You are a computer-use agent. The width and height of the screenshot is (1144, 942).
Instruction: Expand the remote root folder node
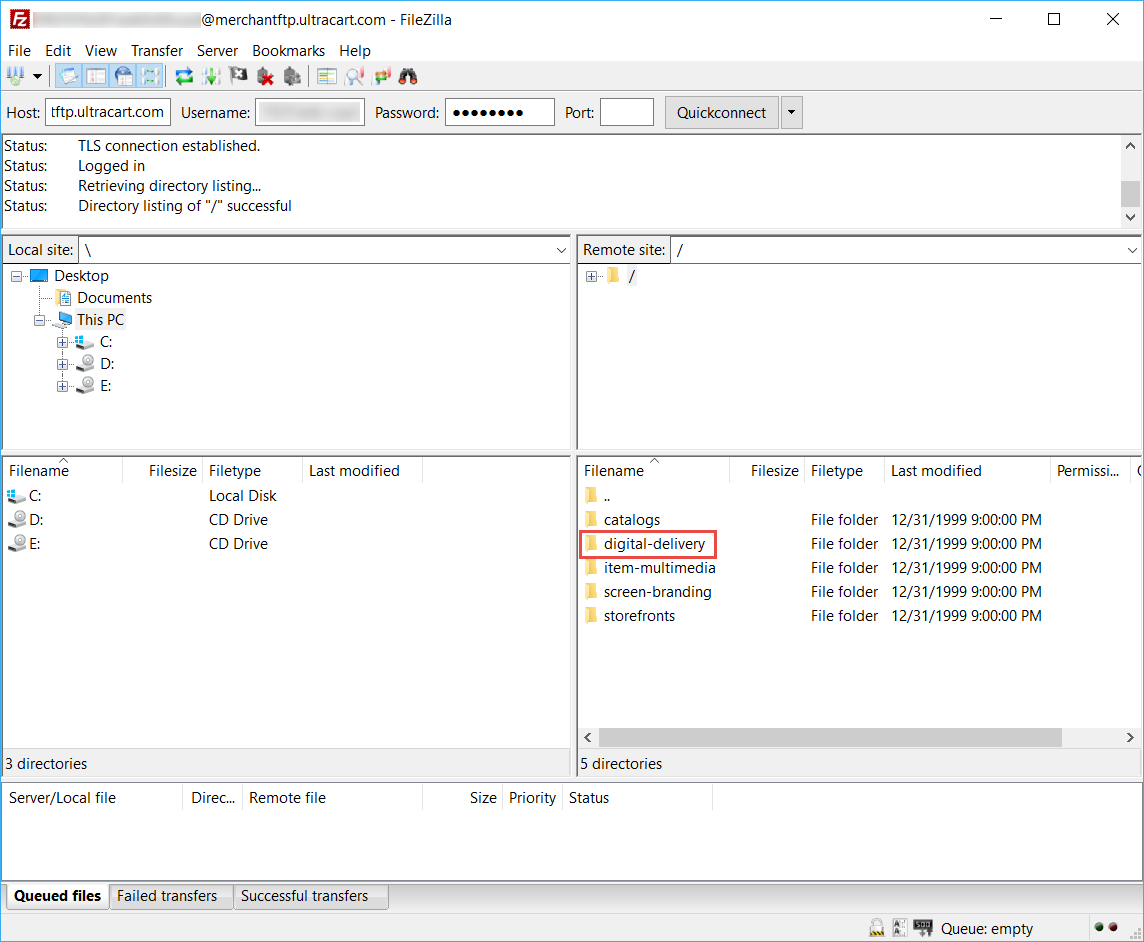coord(591,277)
